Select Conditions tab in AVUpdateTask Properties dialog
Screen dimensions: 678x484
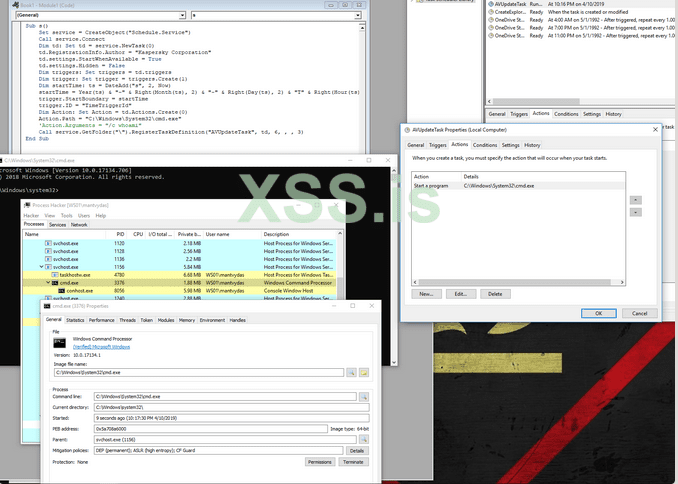click(x=485, y=145)
